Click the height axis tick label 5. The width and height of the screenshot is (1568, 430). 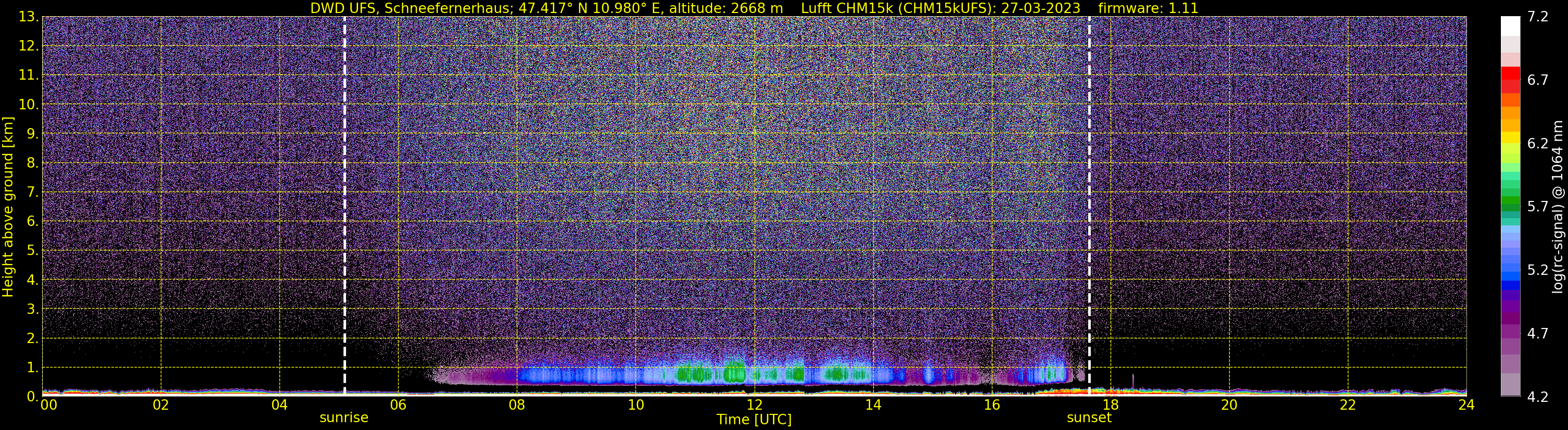click(x=32, y=251)
